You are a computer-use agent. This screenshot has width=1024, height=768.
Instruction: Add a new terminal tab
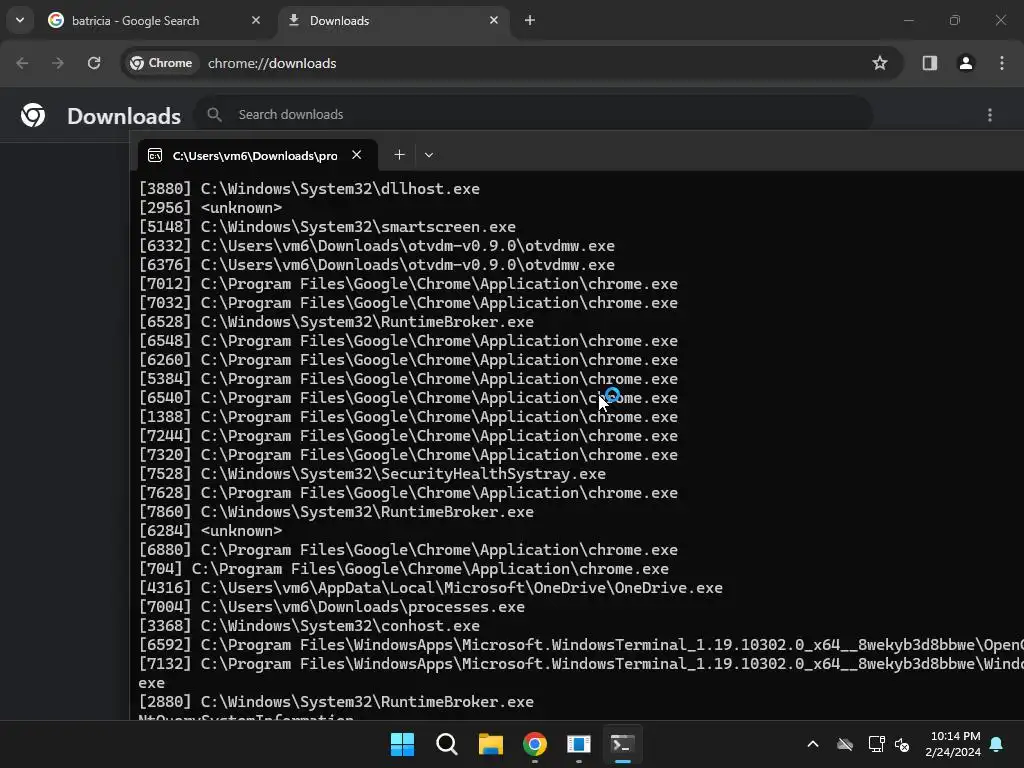pyautogui.click(x=400, y=155)
